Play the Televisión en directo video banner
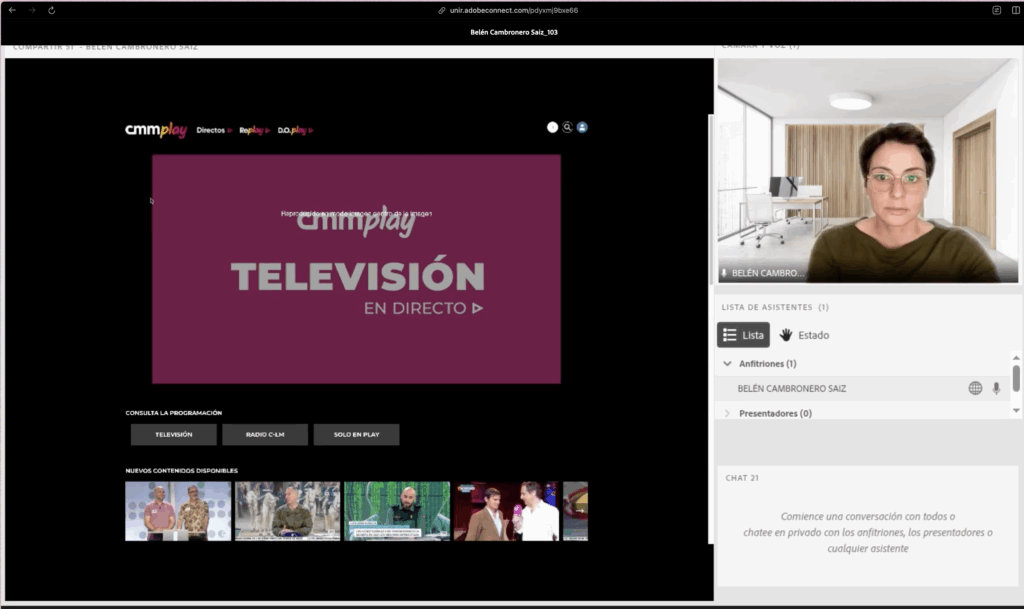 [356, 269]
